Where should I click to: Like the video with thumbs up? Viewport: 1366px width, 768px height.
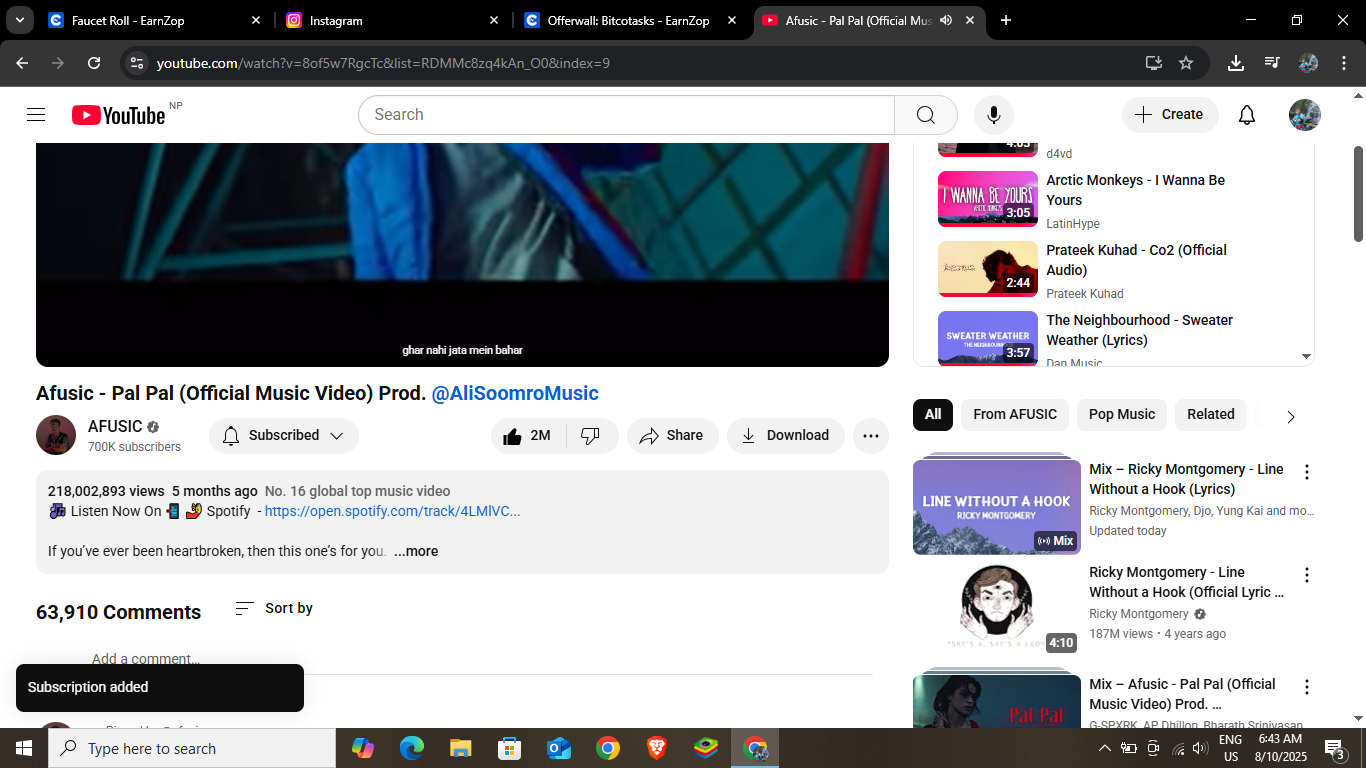[x=528, y=436]
